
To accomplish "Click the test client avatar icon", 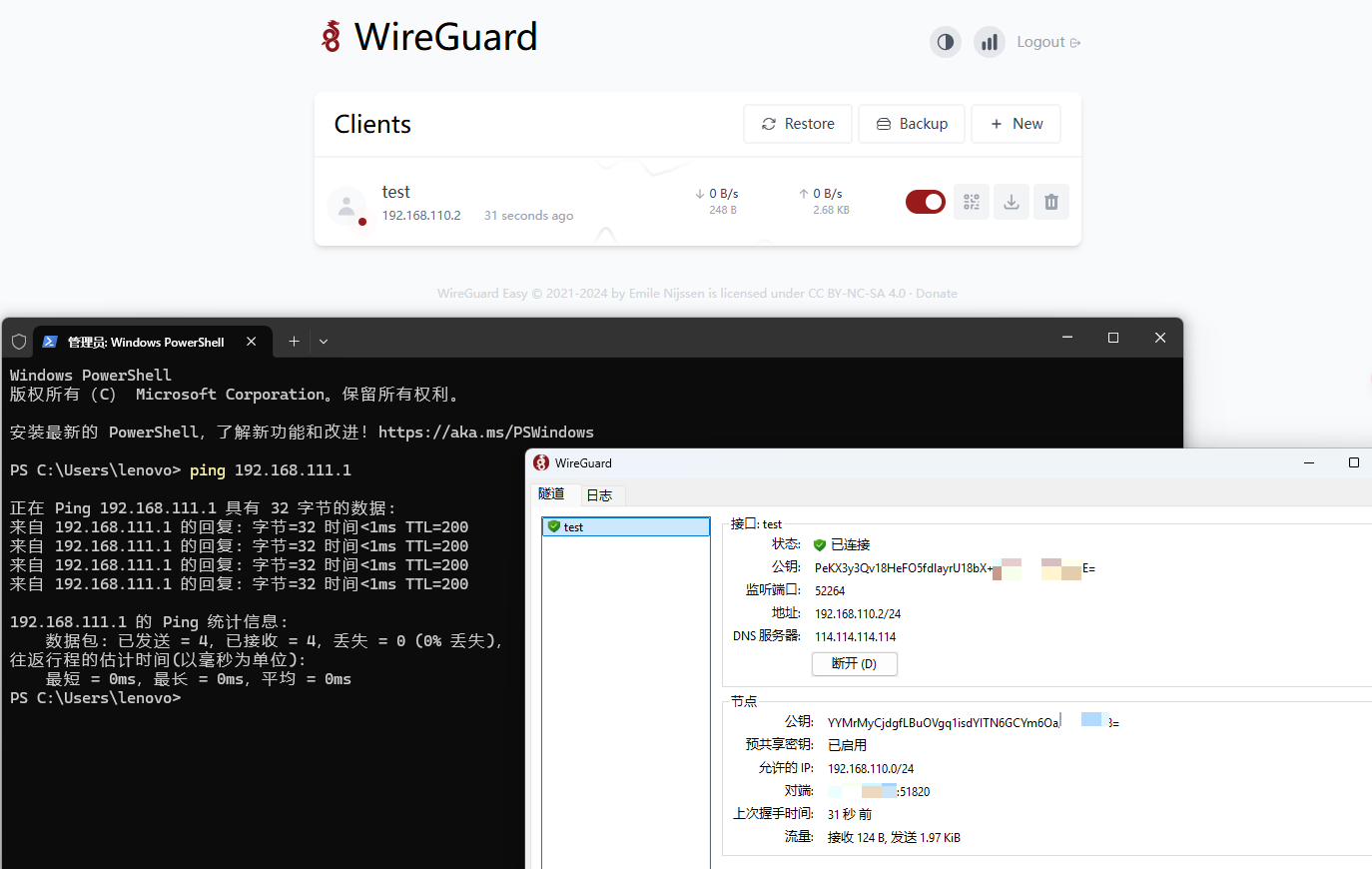I will coord(346,206).
